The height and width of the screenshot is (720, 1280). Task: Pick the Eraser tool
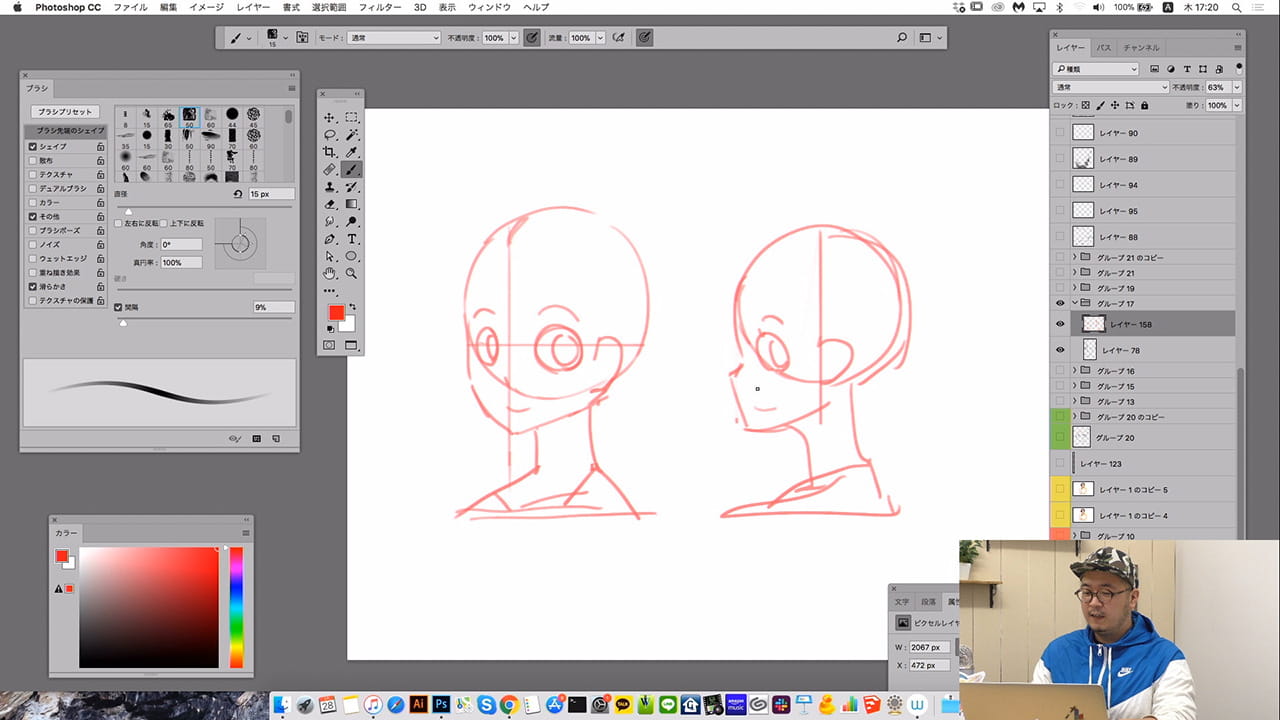click(329, 204)
